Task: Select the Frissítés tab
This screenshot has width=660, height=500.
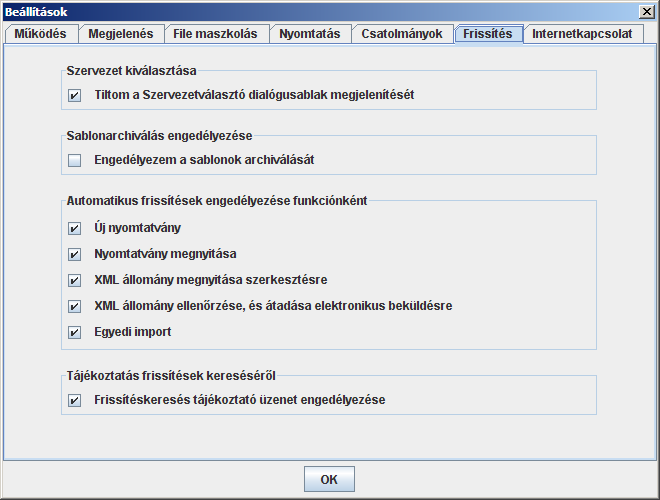Action: tap(488, 34)
